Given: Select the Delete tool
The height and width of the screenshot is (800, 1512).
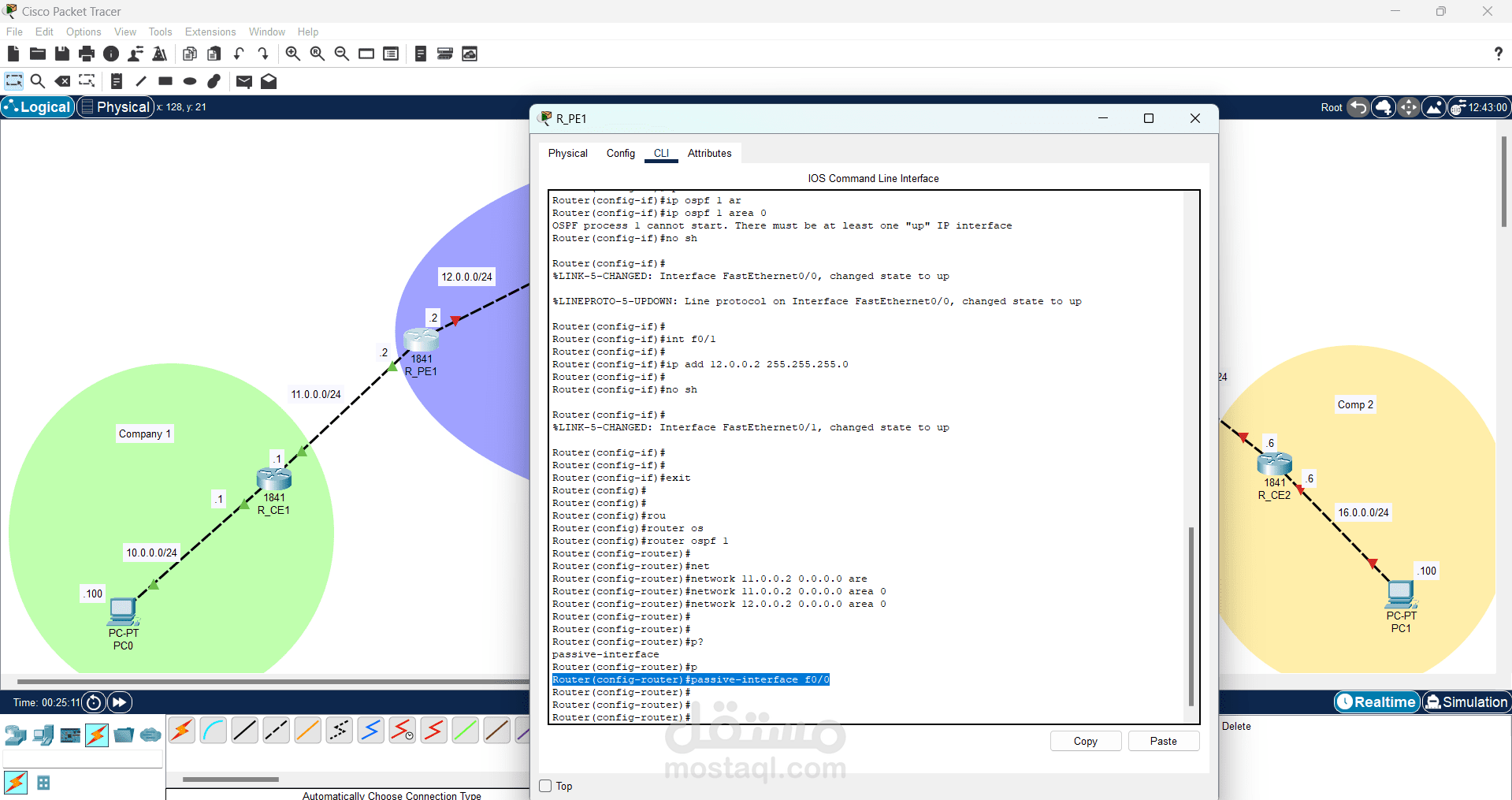Looking at the screenshot, I should pyautogui.click(x=62, y=81).
